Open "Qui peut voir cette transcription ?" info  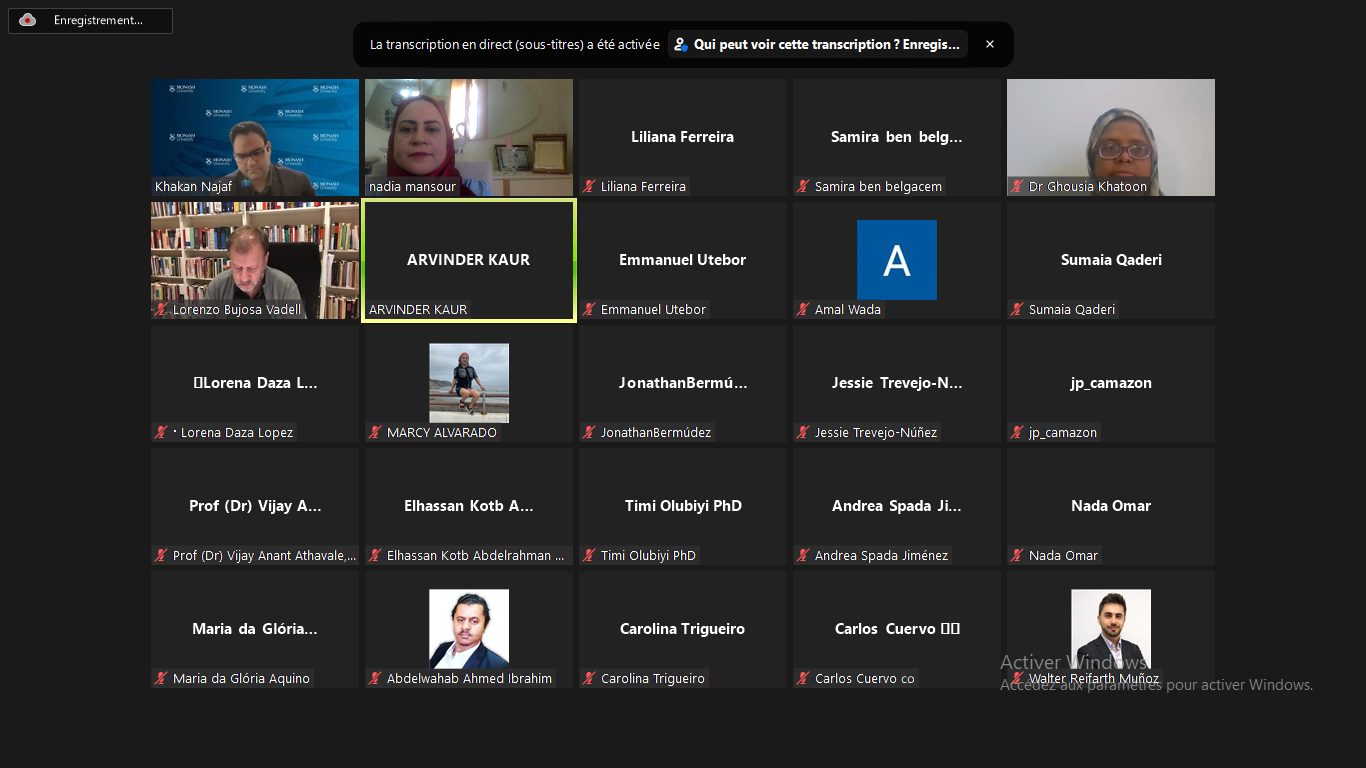[x=826, y=44]
